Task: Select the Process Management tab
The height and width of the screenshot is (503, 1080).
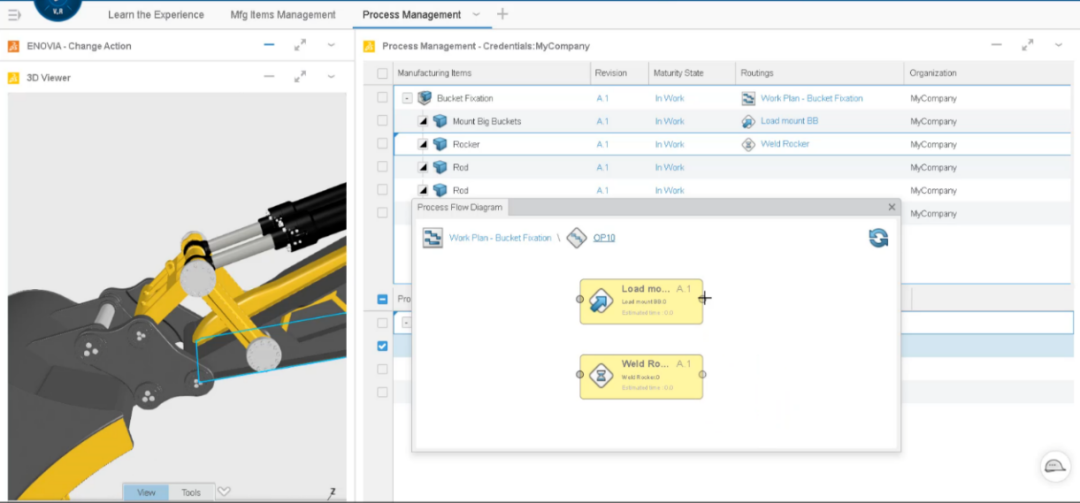Action: (412, 14)
